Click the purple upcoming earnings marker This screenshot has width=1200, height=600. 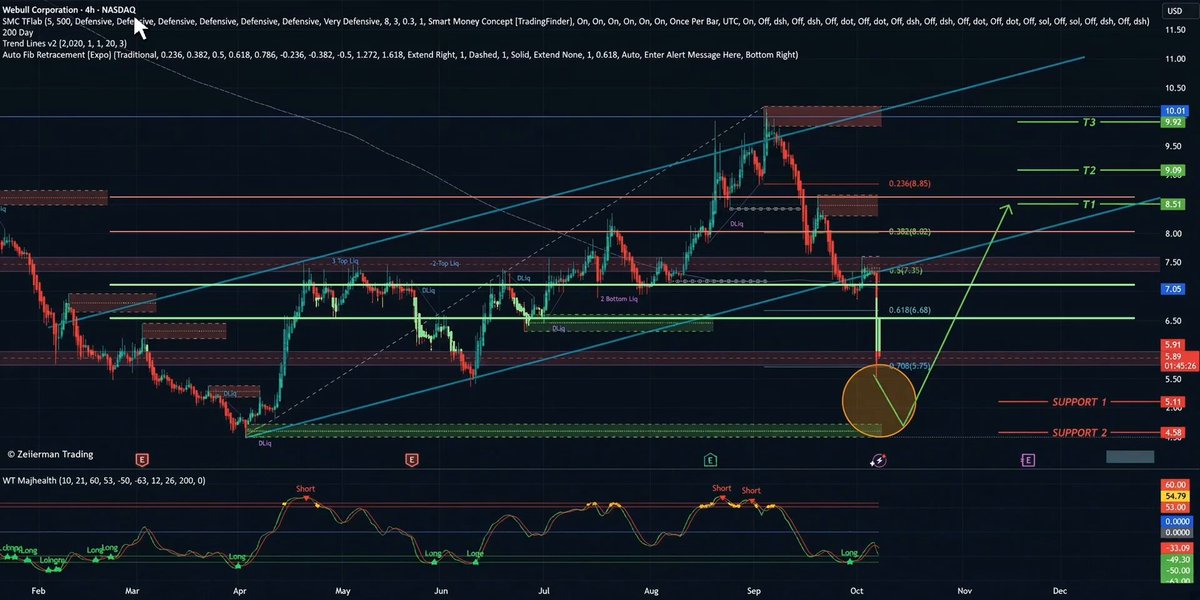1027,460
